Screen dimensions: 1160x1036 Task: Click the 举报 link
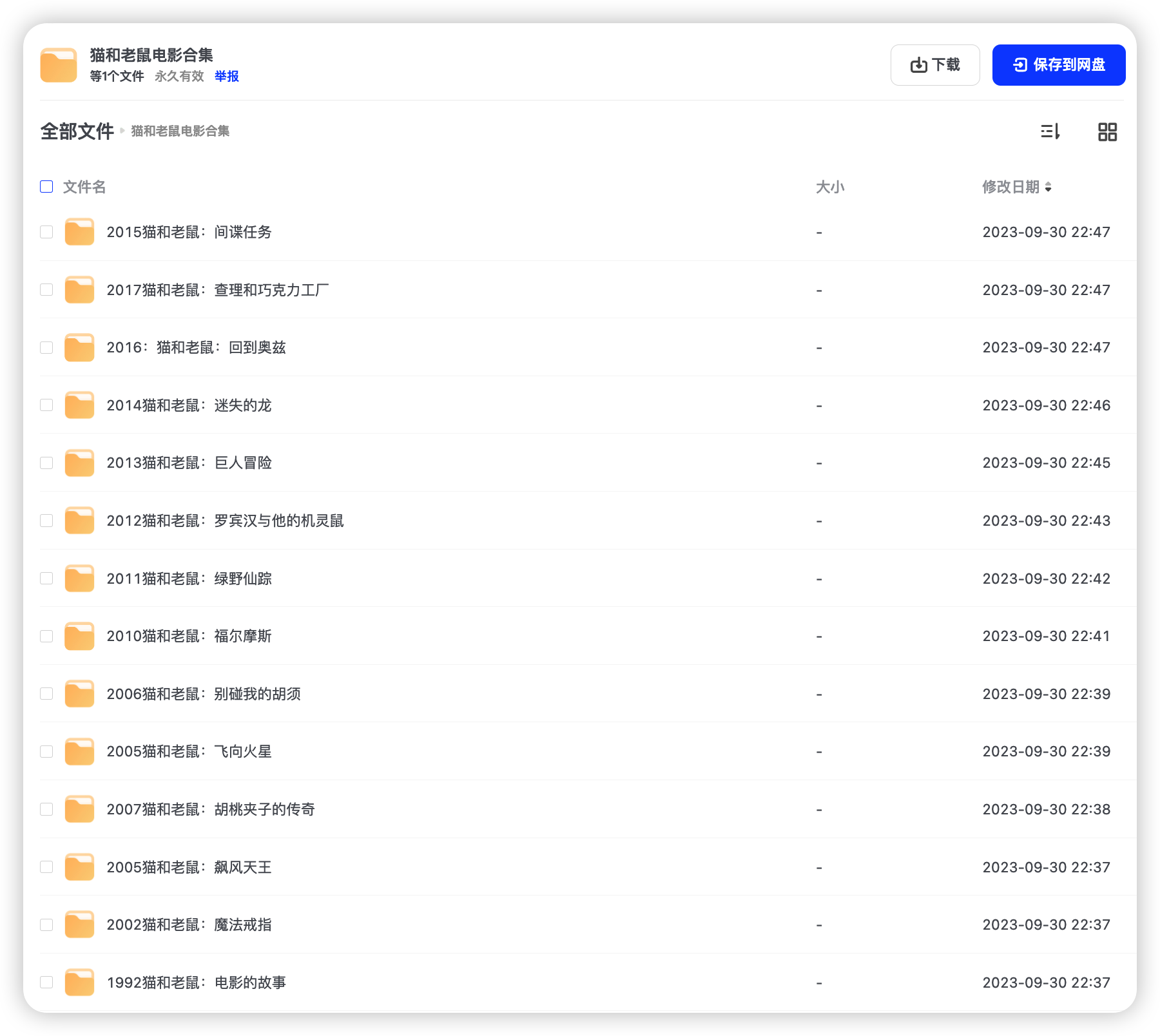pyautogui.click(x=227, y=76)
